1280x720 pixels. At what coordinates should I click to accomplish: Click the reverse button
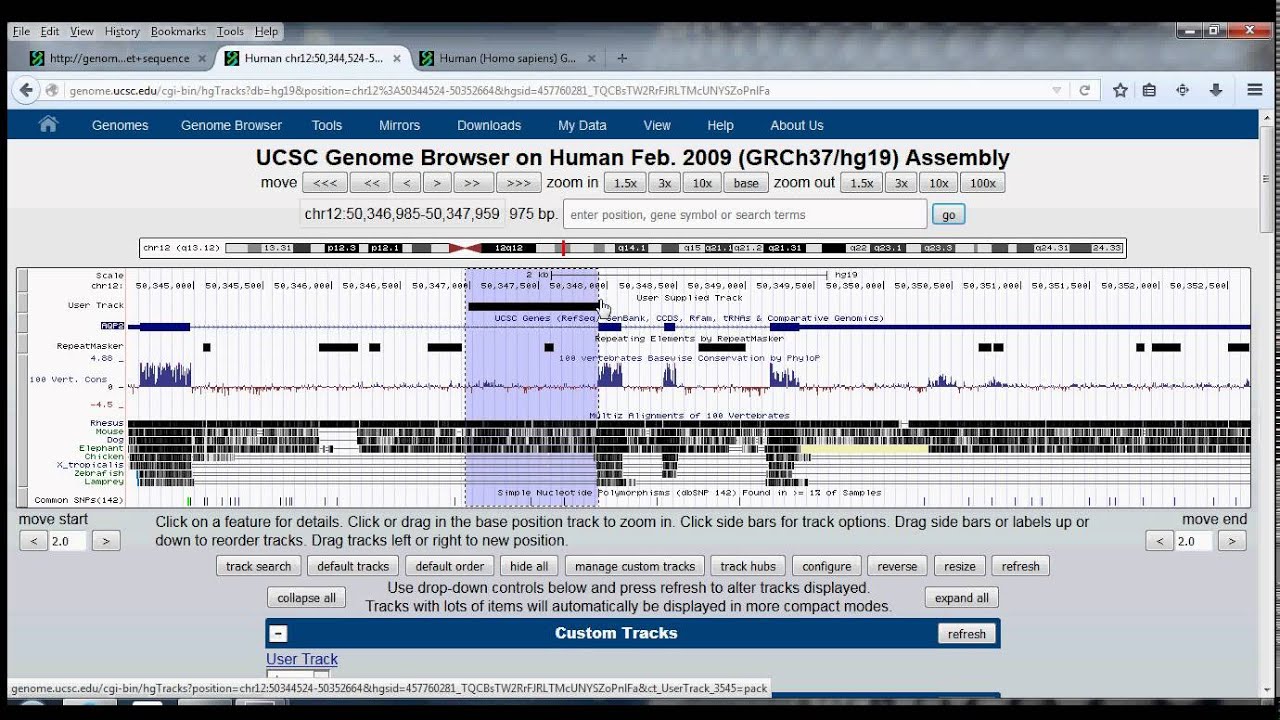pos(897,566)
